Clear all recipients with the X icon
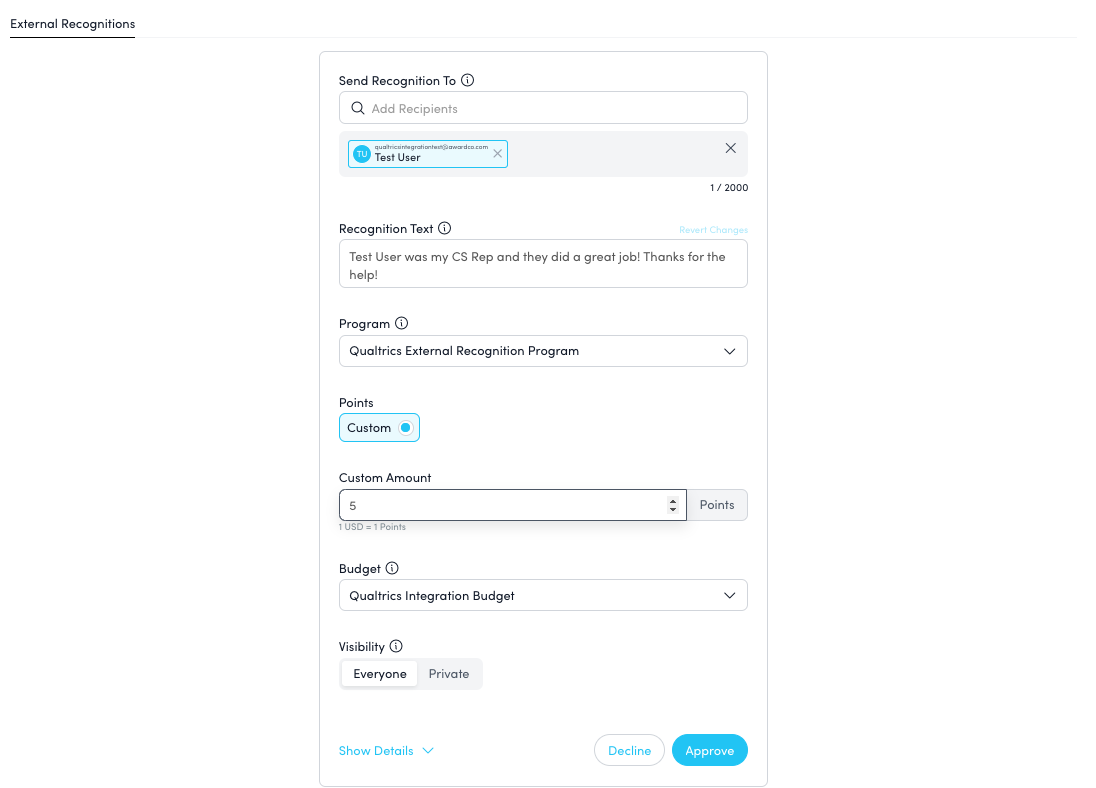1096x788 pixels. (x=730, y=148)
